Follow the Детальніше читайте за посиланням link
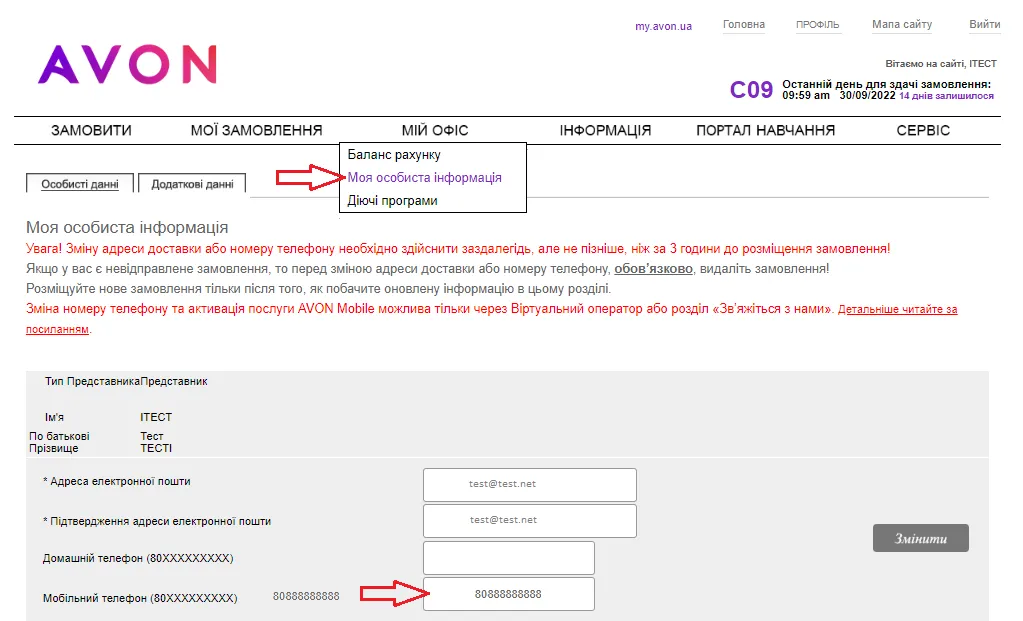Viewport: 1023px width, 621px height. pyautogui.click(x=897, y=309)
